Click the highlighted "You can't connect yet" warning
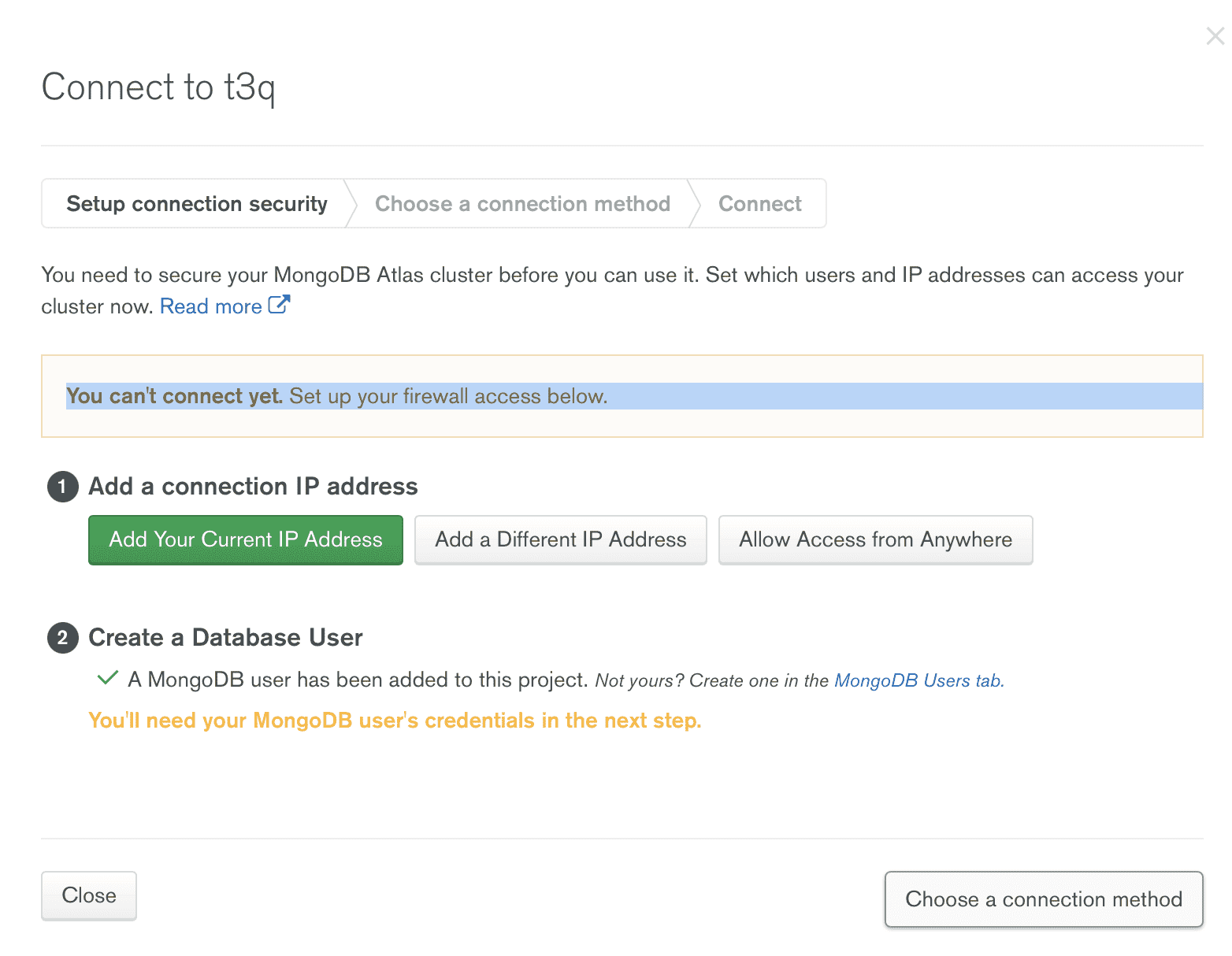The width and height of the screenshot is (1232, 956). pos(336,396)
